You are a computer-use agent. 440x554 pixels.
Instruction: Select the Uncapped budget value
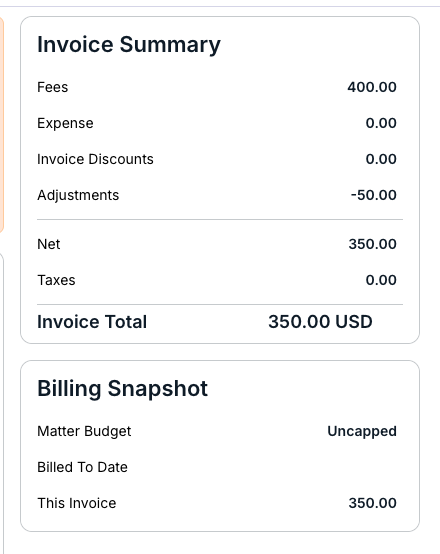point(362,431)
